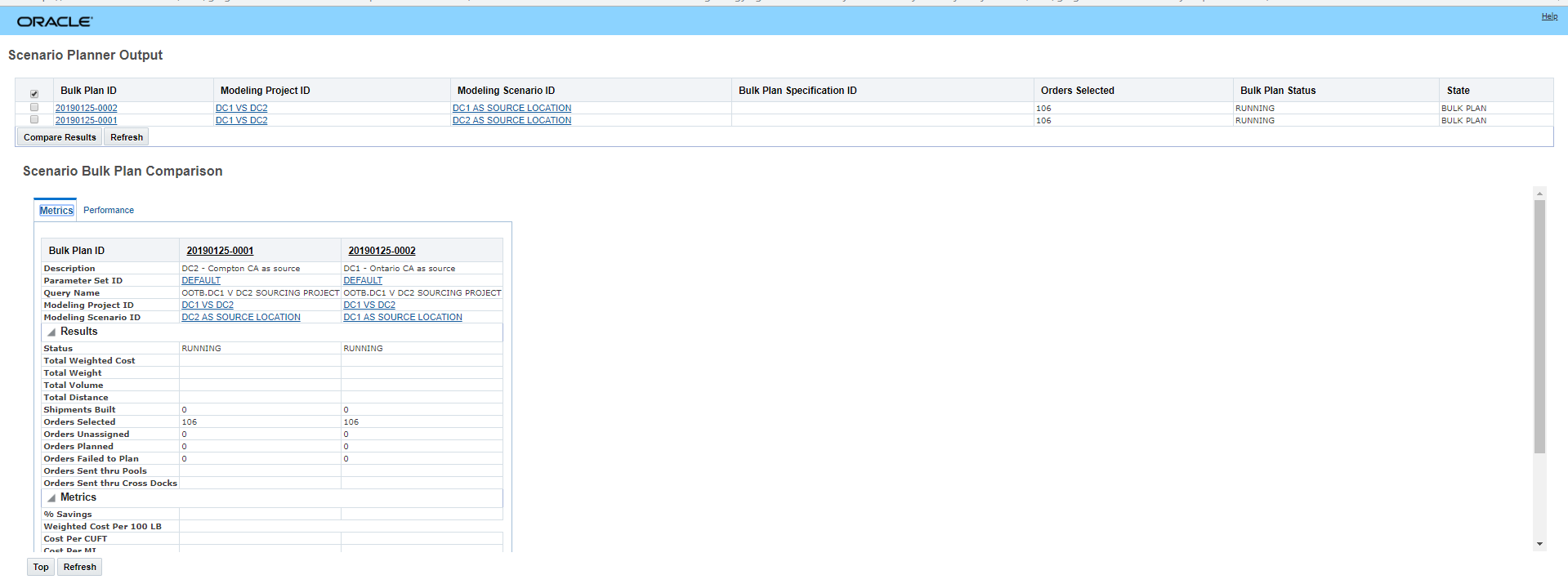The width and height of the screenshot is (1568, 584).
Task: Open DEFAULT parameter set for plan 20190125-0001
Action: [201, 280]
